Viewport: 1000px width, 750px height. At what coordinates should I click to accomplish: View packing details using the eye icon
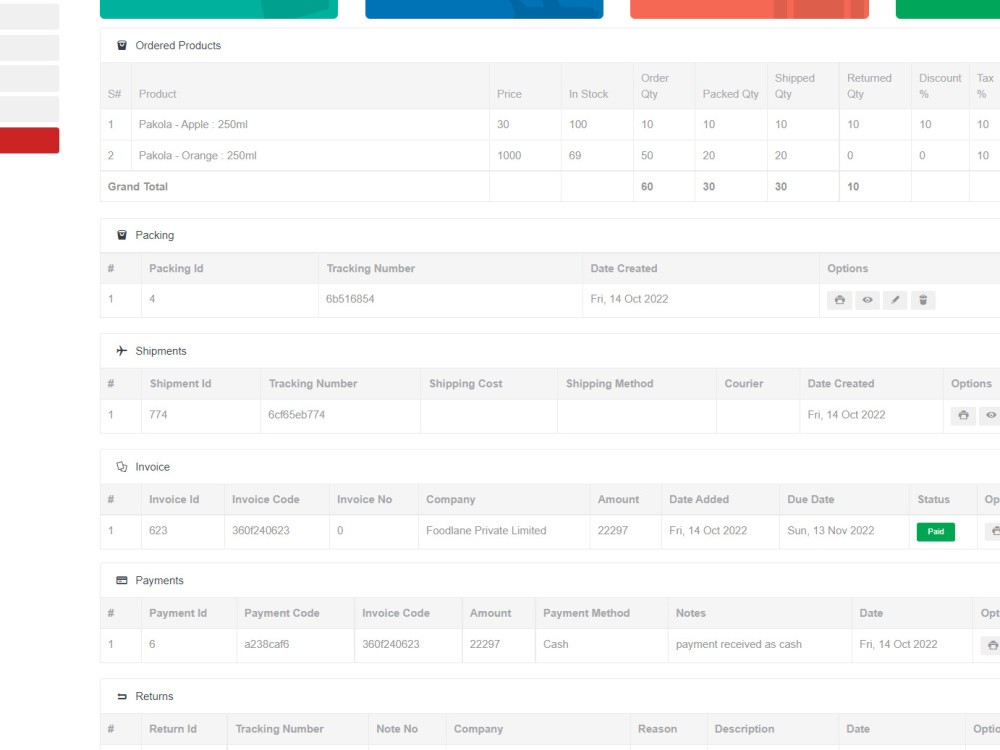pyautogui.click(x=867, y=300)
